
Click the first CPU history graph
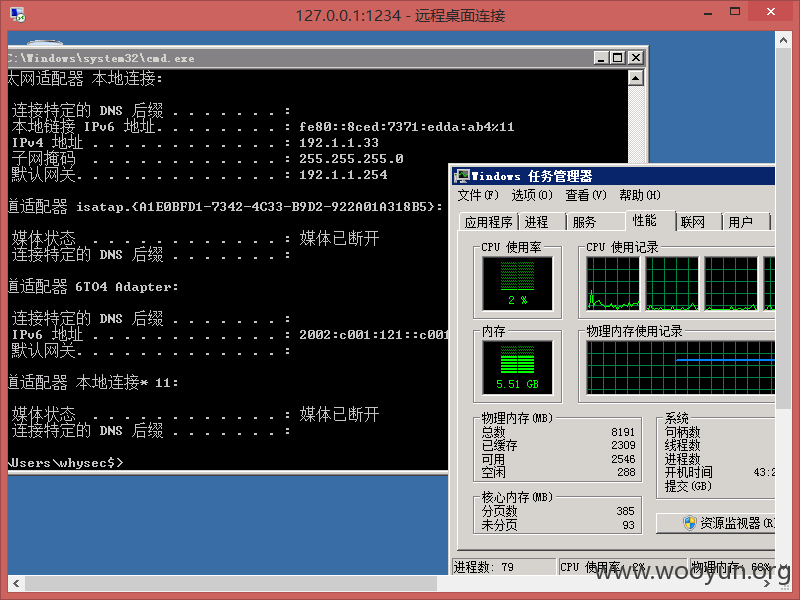click(613, 284)
